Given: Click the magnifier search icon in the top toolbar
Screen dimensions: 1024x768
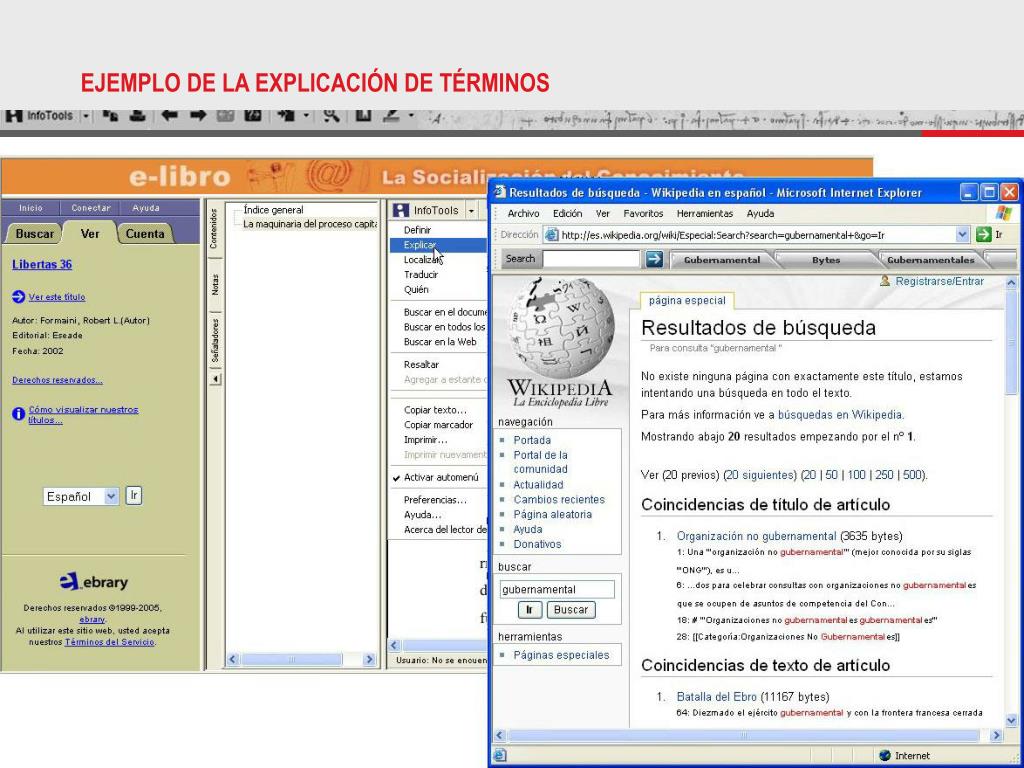Looking at the screenshot, I should (332, 116).
